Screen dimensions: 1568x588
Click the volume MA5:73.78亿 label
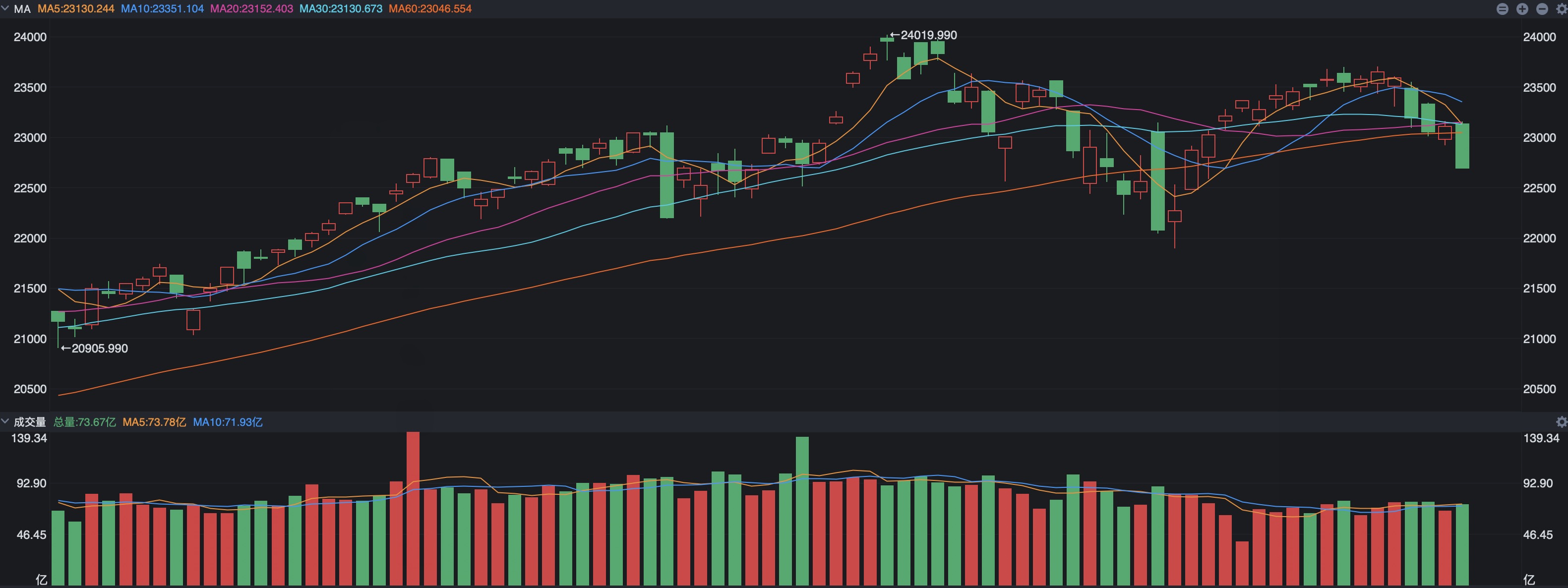click(154, 422)
